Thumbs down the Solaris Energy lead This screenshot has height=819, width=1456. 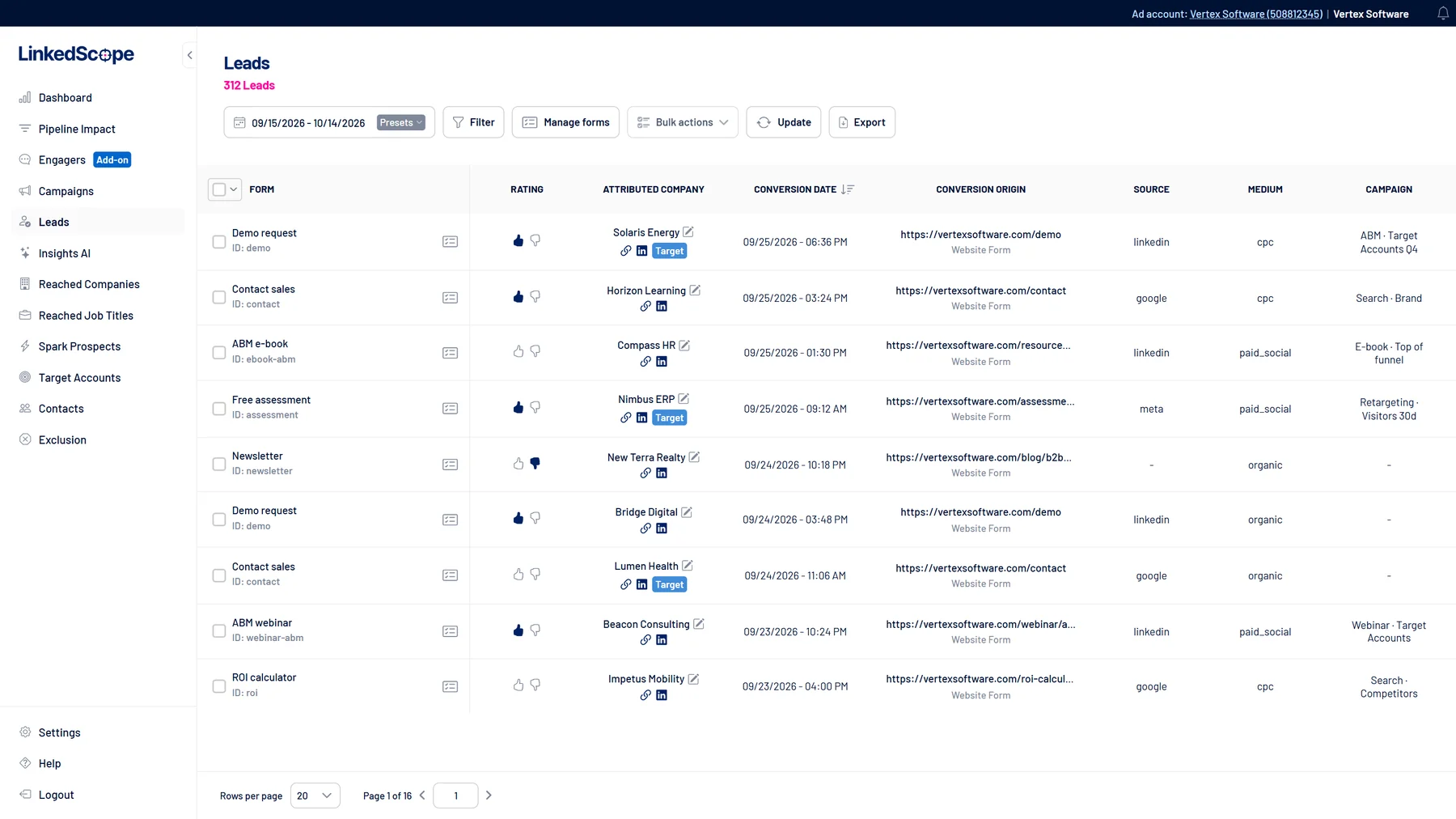(x=535, y=240)
